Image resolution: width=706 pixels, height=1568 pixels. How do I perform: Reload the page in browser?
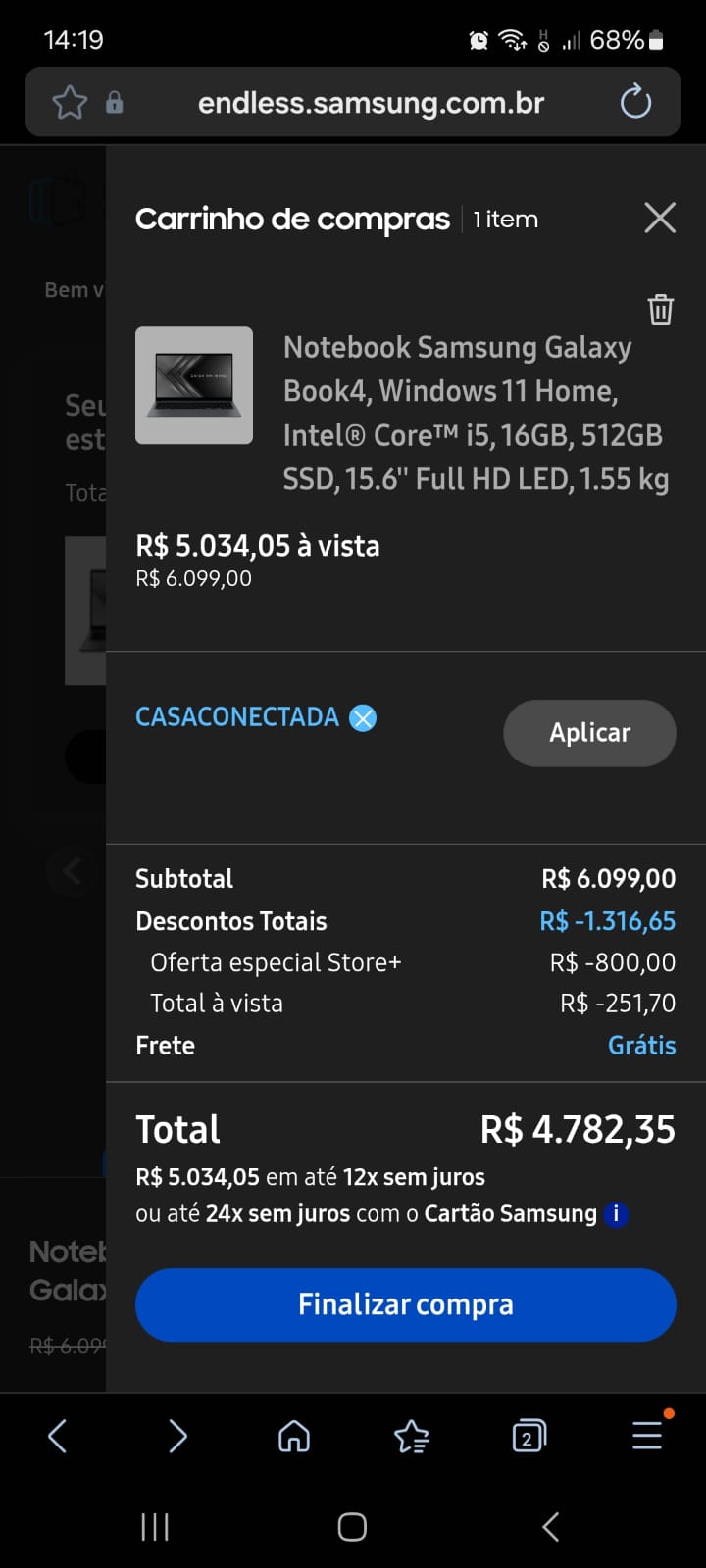pos(635,102)
